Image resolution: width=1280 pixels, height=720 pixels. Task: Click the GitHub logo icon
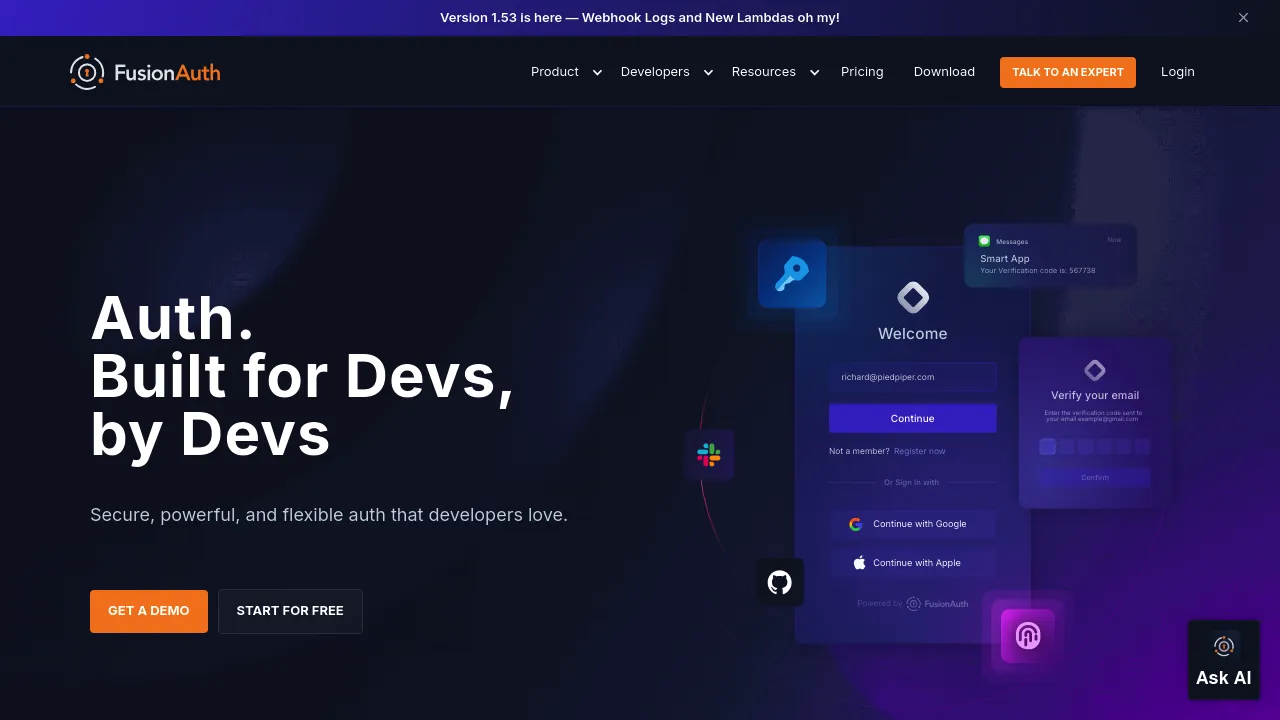(780, 582)
